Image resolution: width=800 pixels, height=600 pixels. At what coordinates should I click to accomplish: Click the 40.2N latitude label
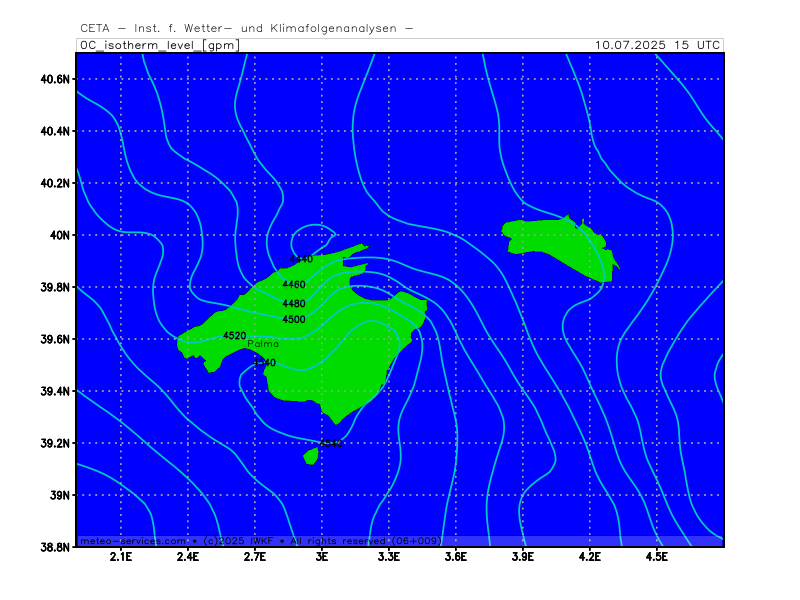pos(55,183)
